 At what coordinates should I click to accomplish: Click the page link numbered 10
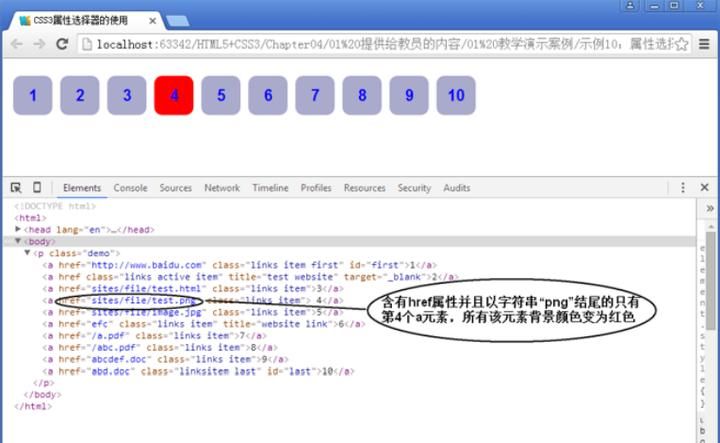point(456,95)
